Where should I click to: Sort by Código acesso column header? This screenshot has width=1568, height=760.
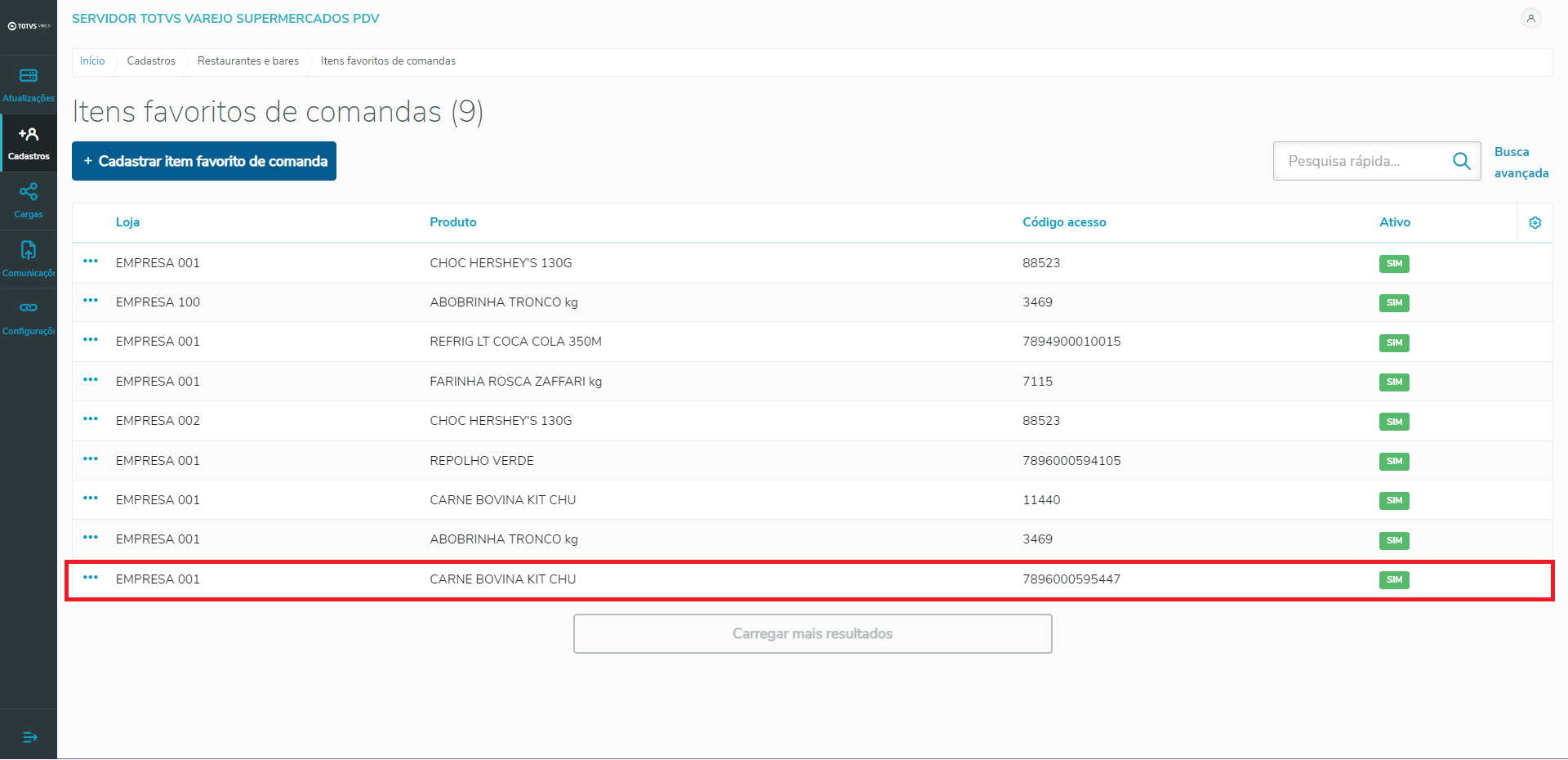click(x=1064, y=222)
